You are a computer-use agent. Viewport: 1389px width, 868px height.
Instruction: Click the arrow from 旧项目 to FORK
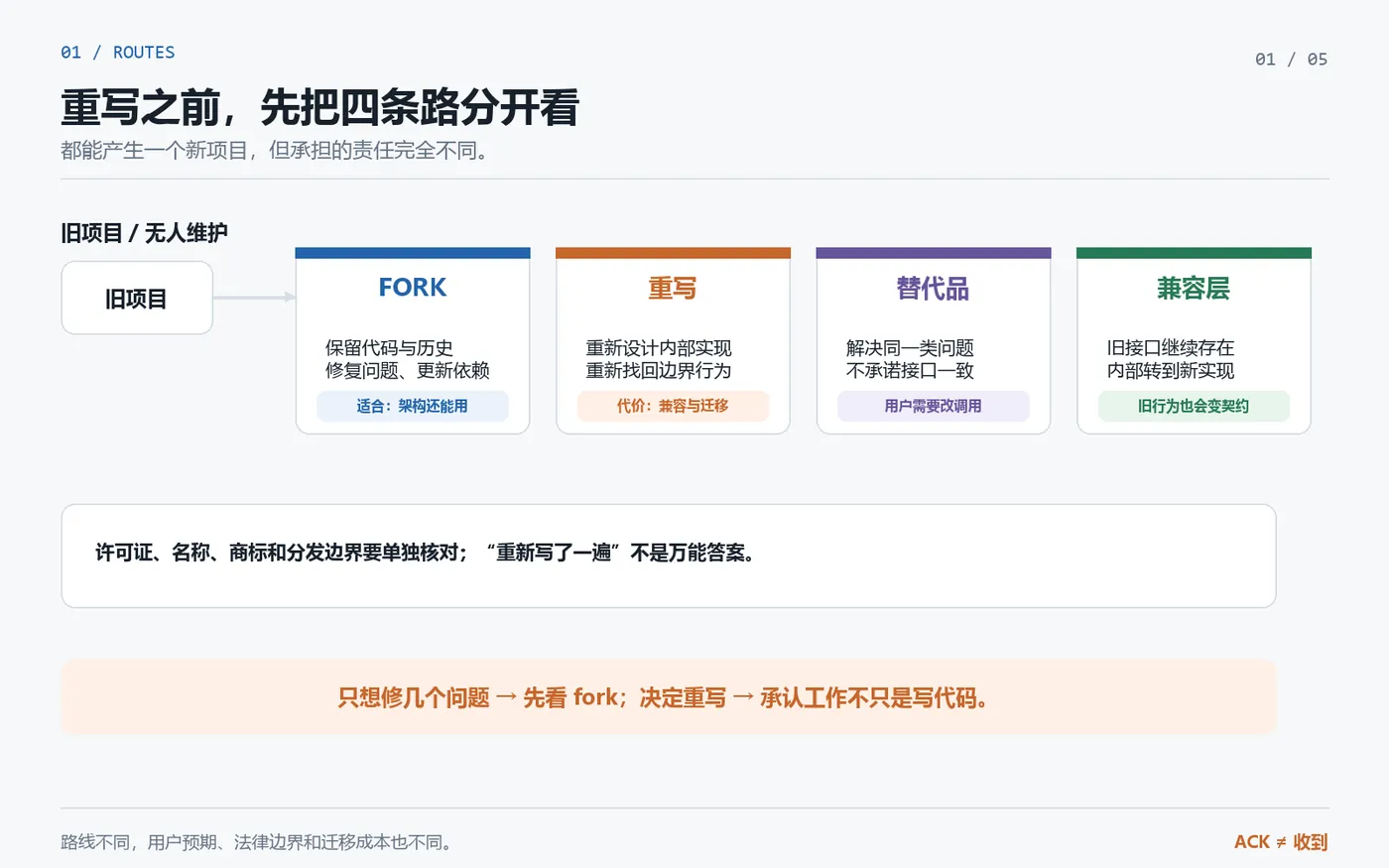click(254, 298)
